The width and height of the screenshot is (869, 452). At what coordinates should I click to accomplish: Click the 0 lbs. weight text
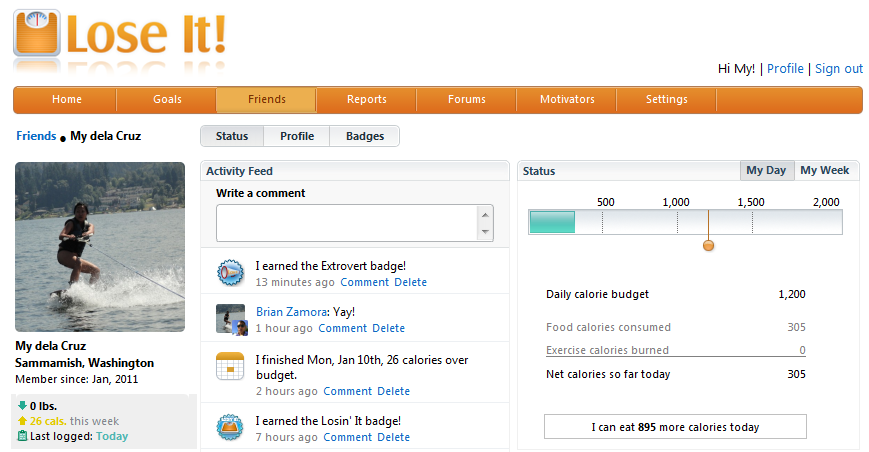(x=43, y=406)
